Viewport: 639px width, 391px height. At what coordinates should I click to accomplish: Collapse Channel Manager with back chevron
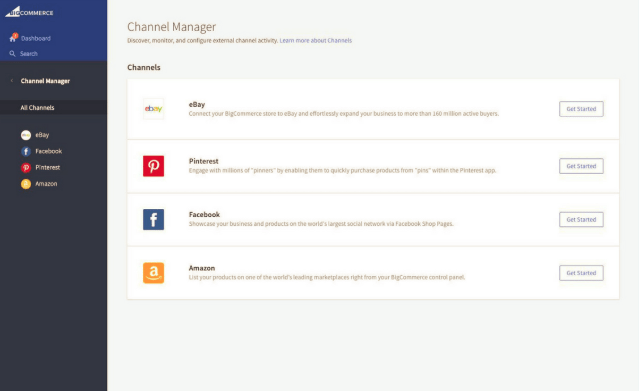[12, 81]
